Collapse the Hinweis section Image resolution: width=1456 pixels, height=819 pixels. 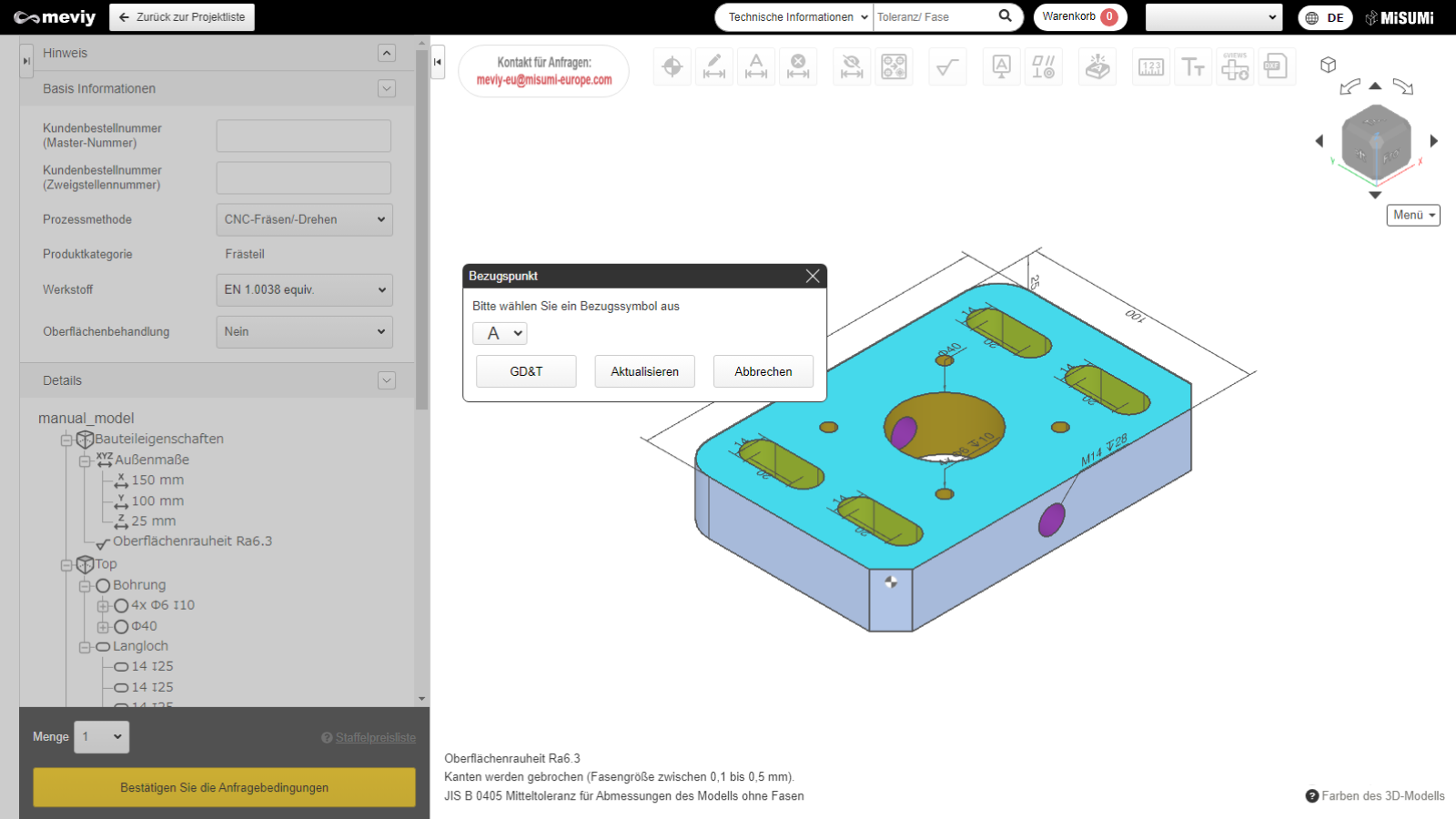(387, 53)
